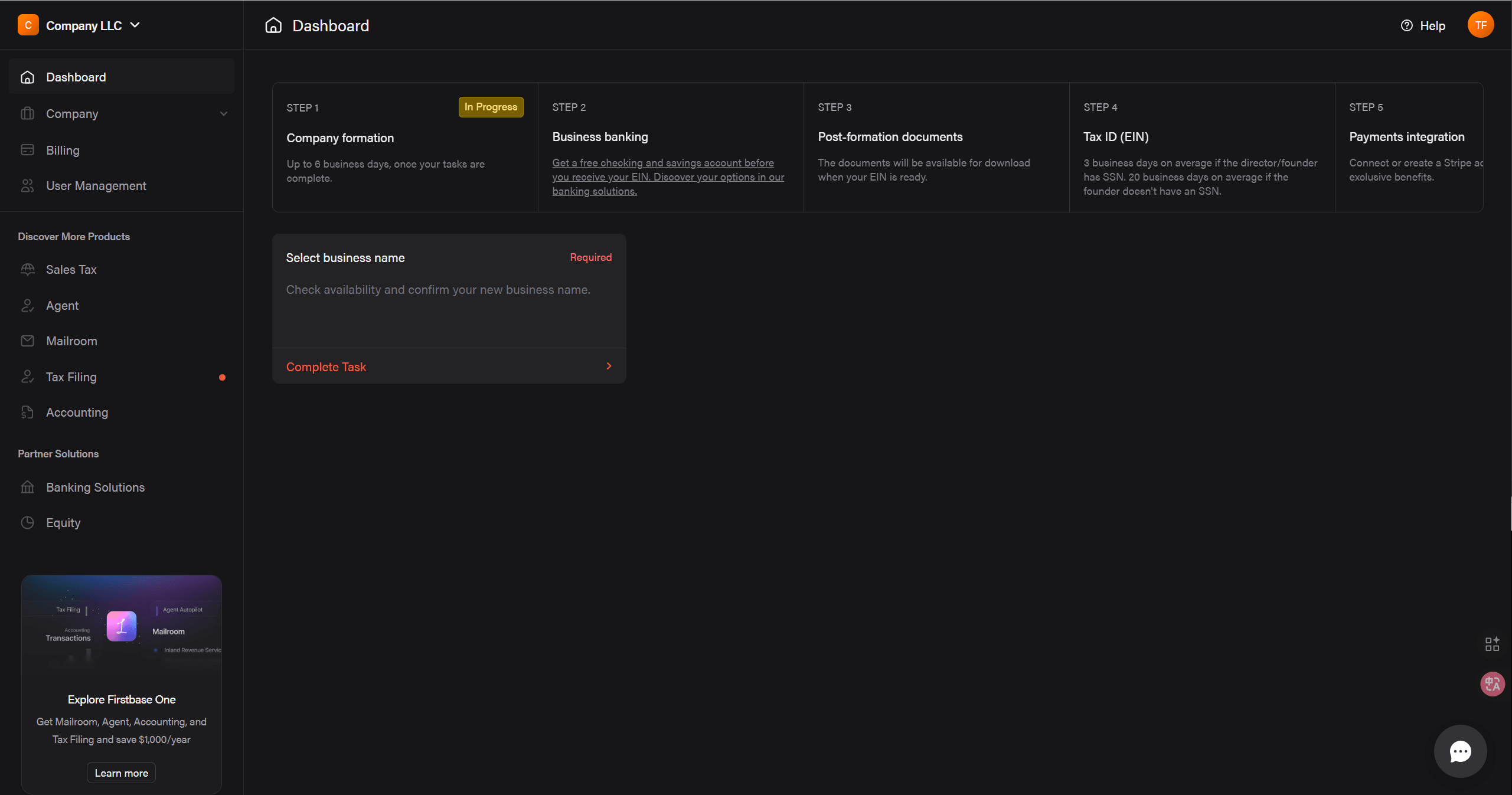Click the In Progress status badge

pos(491,107)
